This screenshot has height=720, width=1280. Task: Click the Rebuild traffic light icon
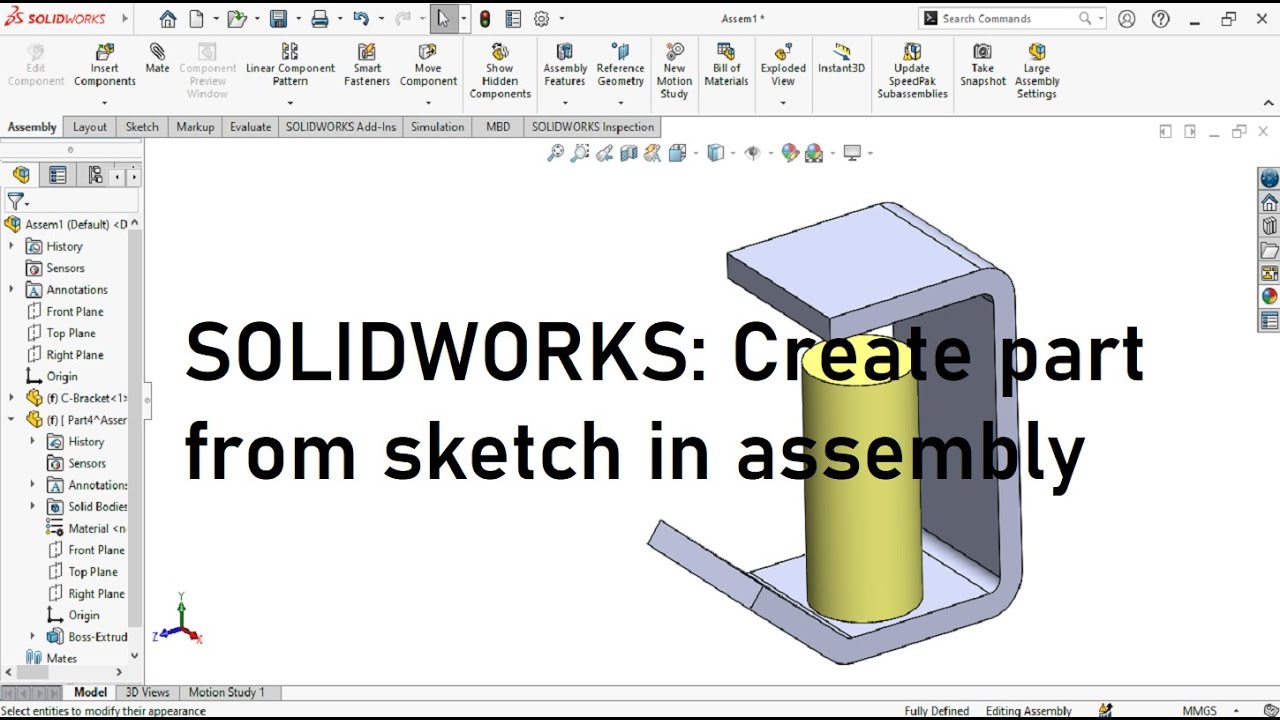(x=485, y=19)
